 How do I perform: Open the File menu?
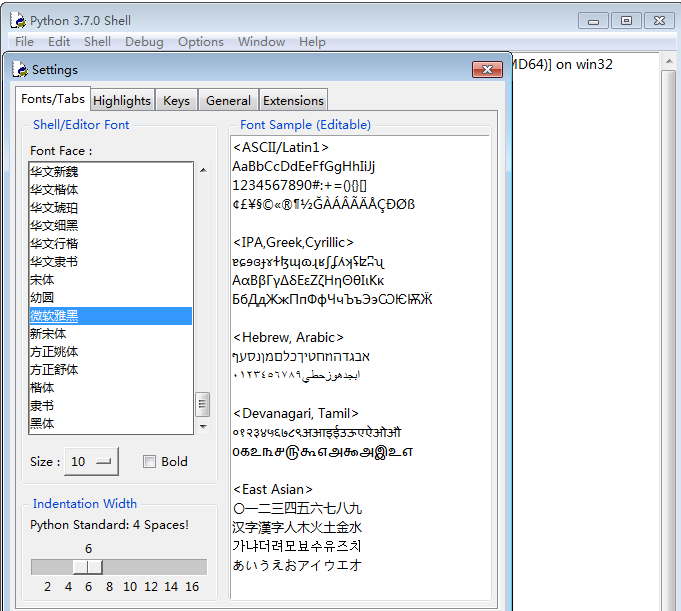pos(24,42)
